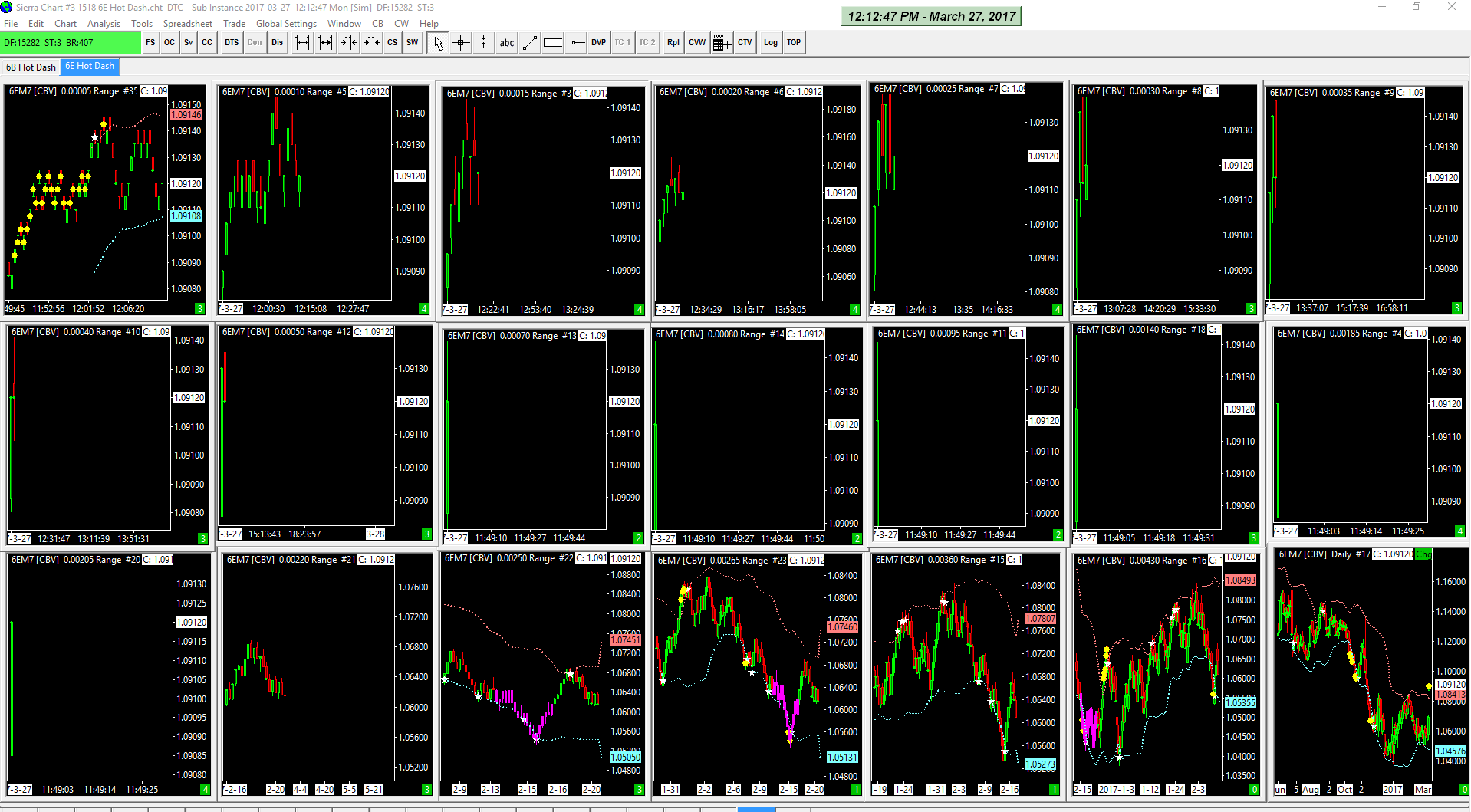This screenshot has width=1471, height=812.
Task: Click the DTS toolbar button
Action: click(x=232, y=43)
